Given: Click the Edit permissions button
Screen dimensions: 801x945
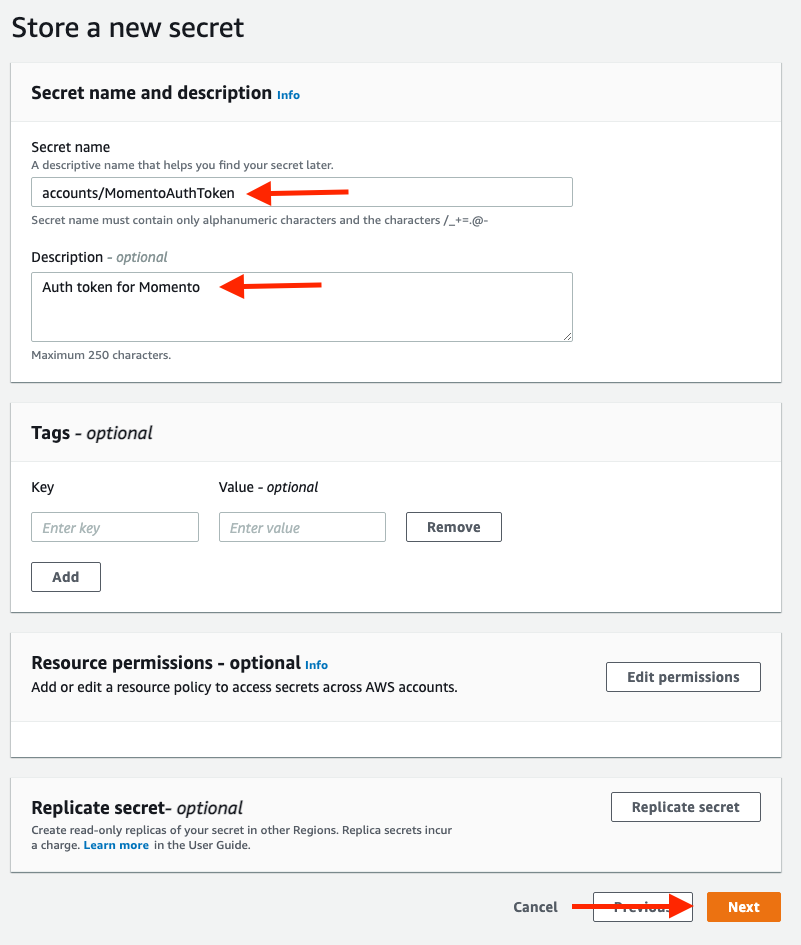Looking at the screenshot, I should pyautogui.click(x=683, y=677).
